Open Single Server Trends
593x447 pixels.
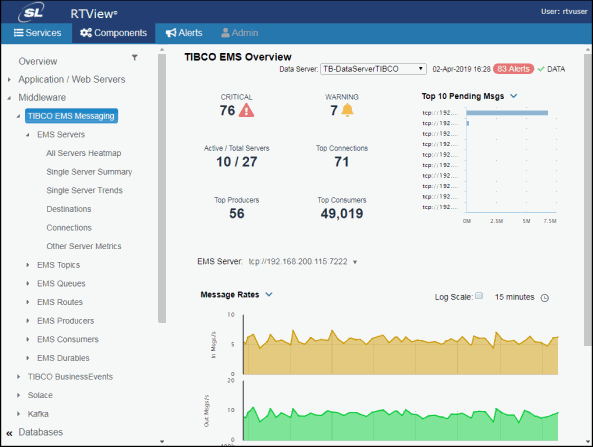click(84, 190)
